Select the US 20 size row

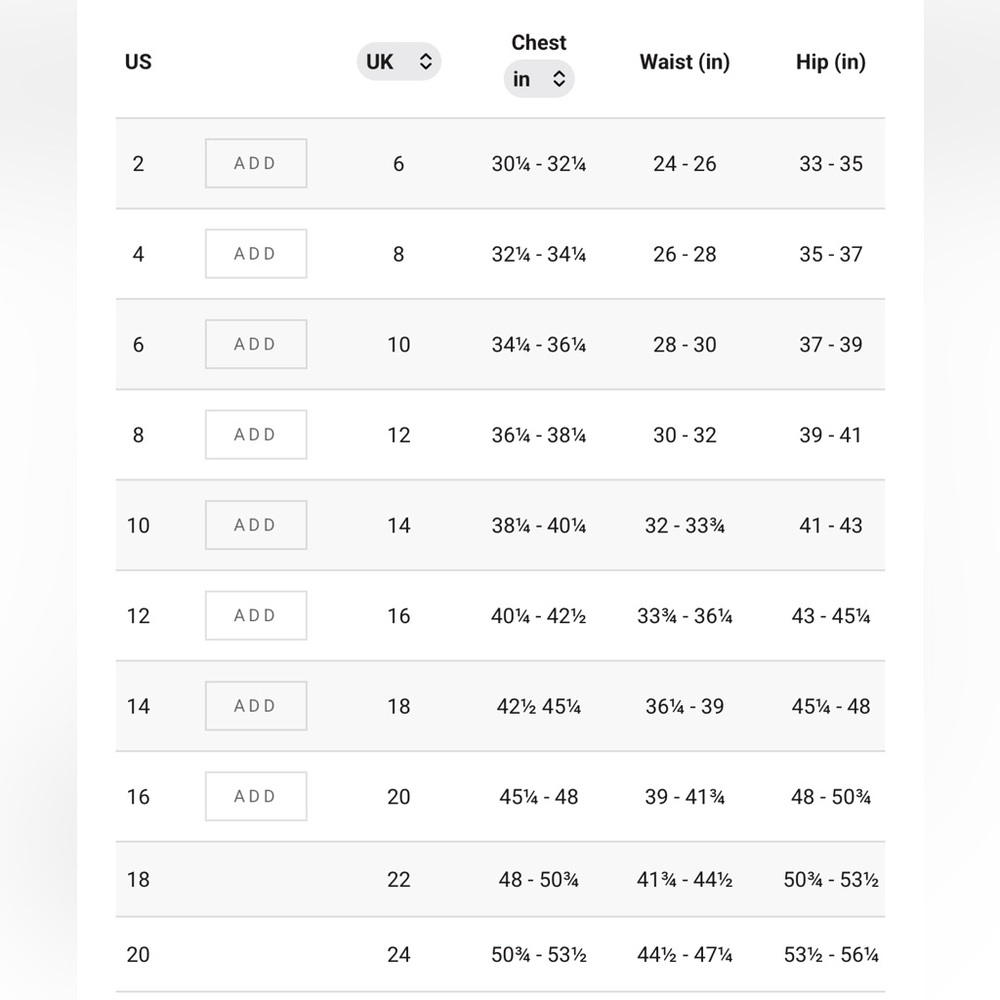(501, 955)
